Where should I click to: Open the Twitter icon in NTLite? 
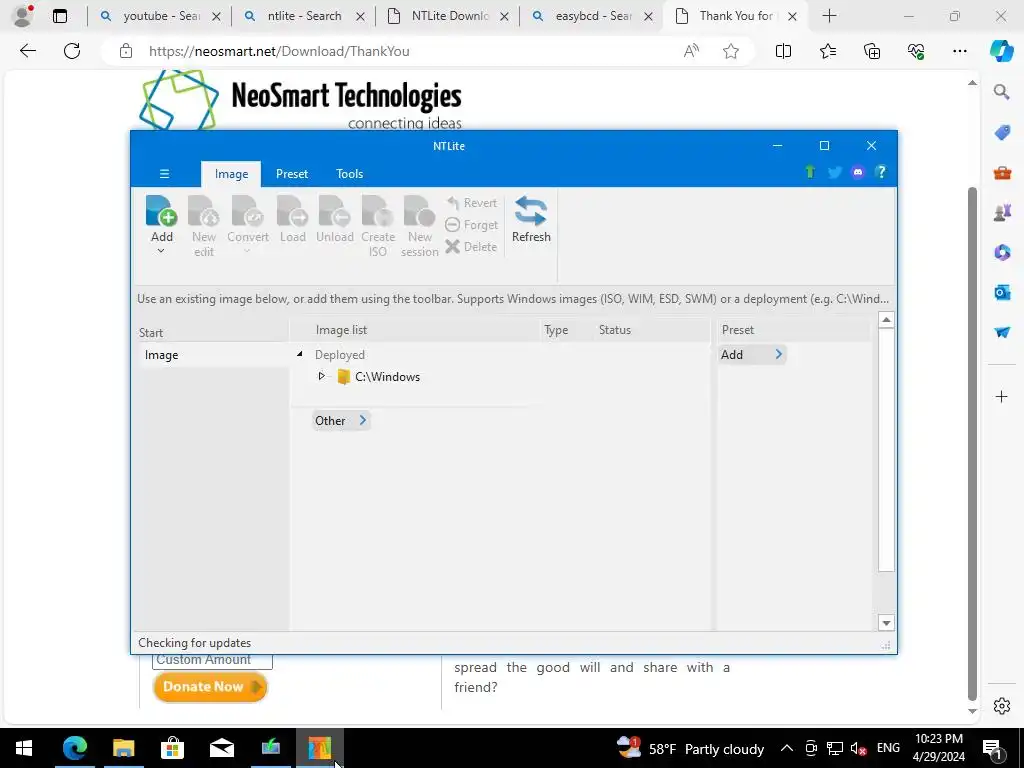click(x=835, y=172)
